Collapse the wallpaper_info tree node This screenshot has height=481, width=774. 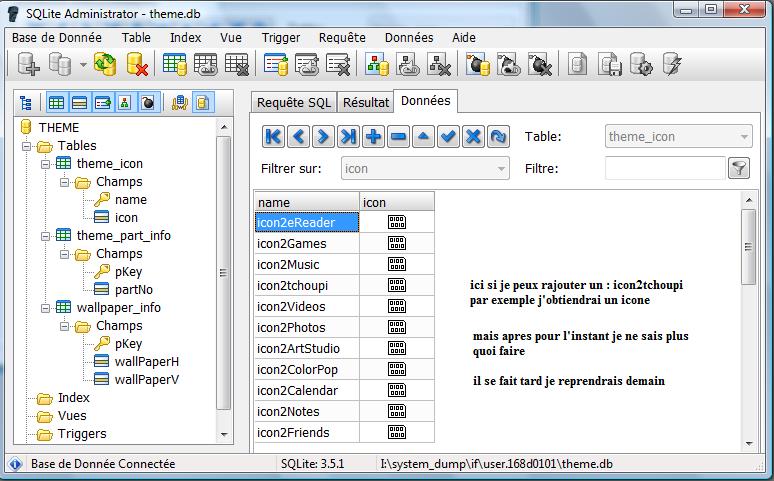pos(45,308)
